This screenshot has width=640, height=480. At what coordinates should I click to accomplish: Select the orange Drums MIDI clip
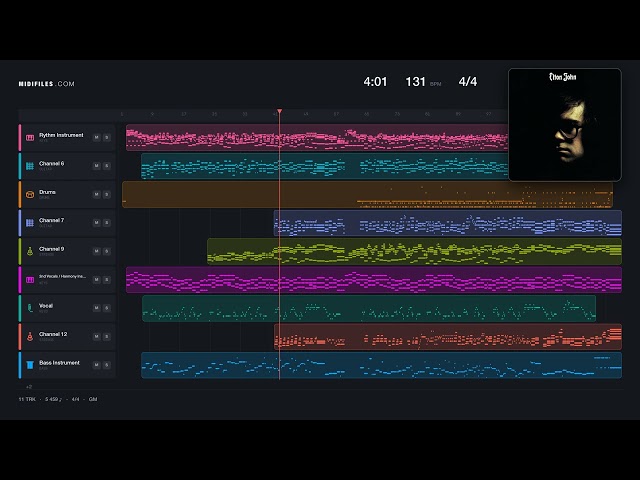tap(367, 194)
